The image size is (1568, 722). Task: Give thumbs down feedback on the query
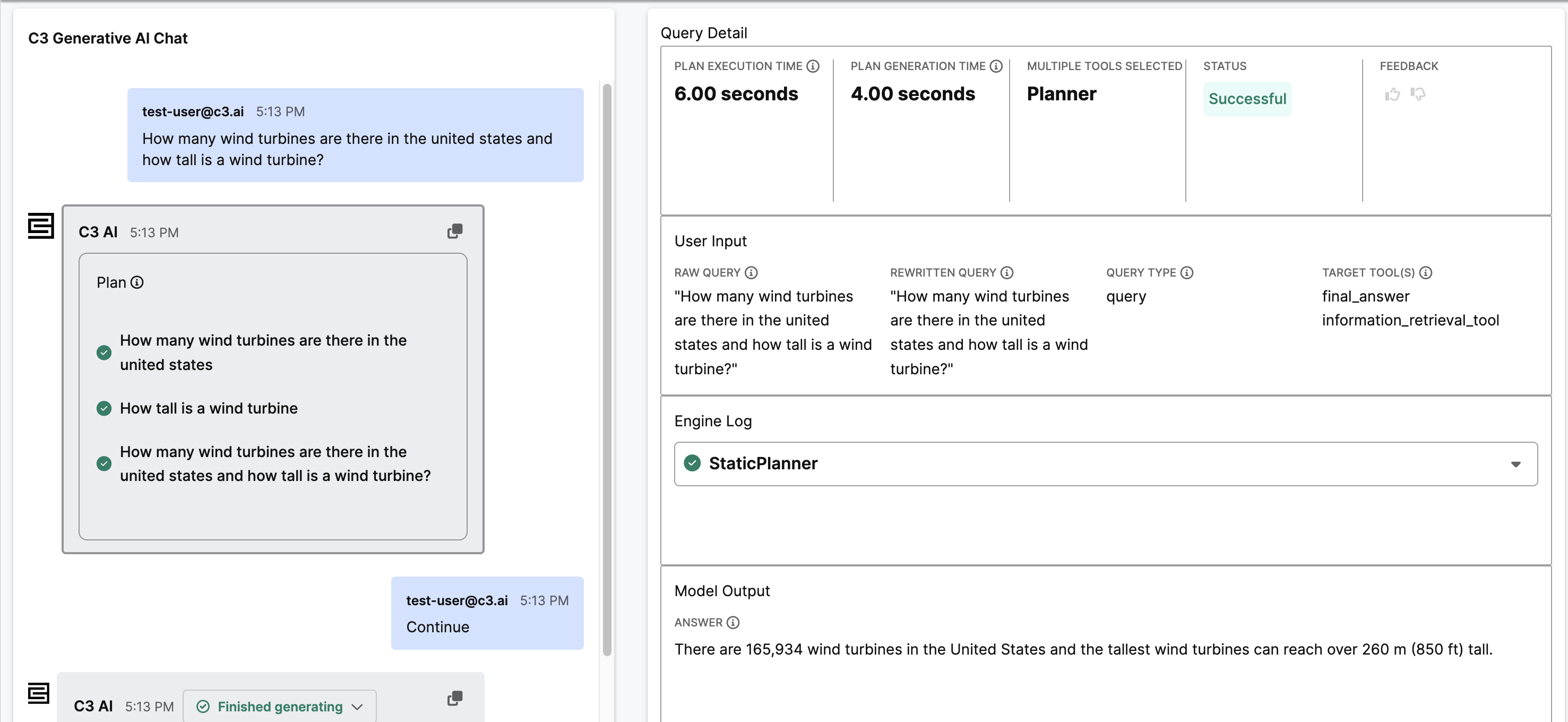click(x=1419, y=95)
